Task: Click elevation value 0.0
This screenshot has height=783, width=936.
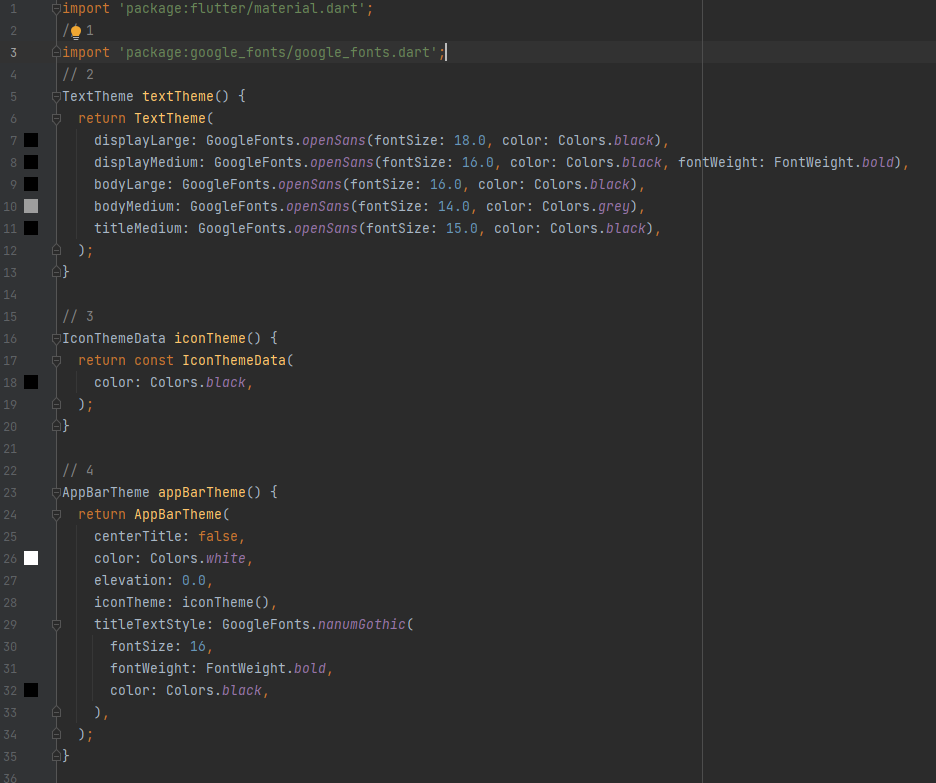Action: coord(193,580)
